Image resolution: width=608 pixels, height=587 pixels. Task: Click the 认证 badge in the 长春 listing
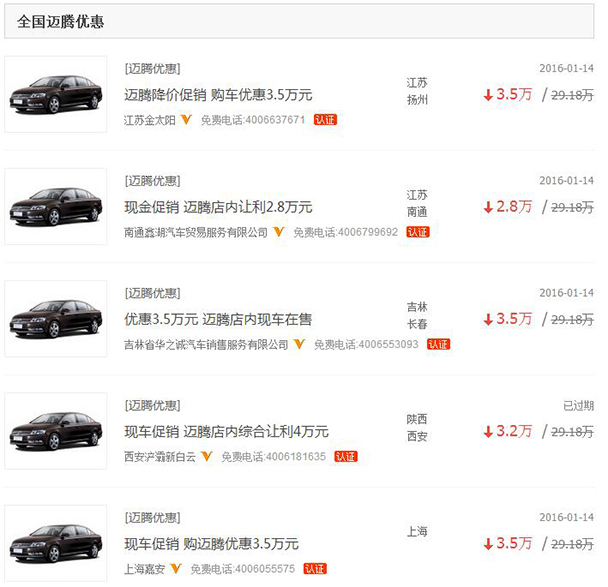[x=438, y=344]
